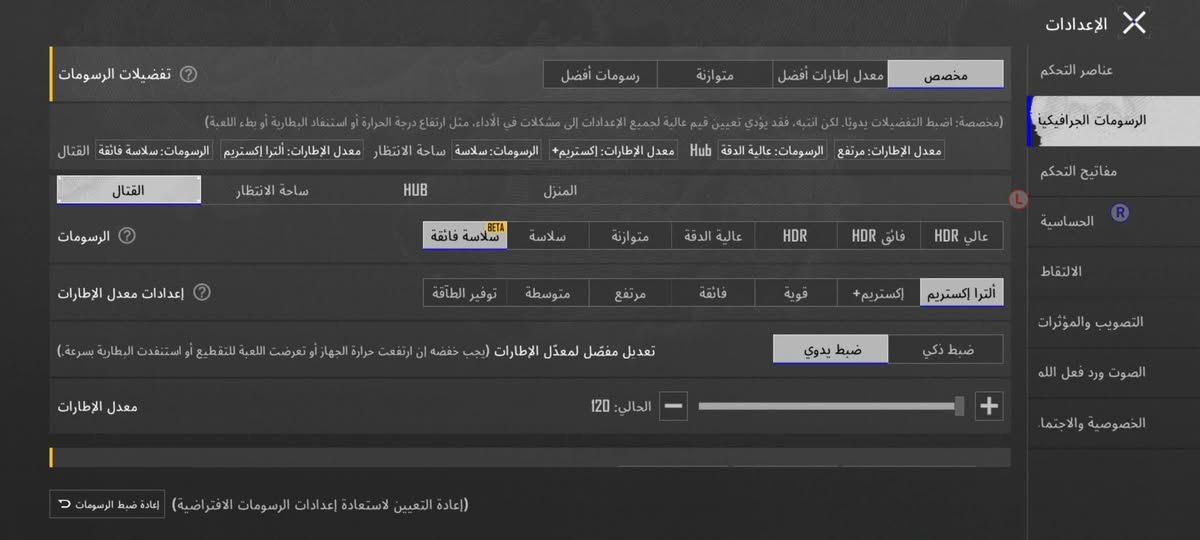The image size is (1200, 540).
Task: Open عناصر التحكم in sidebar
Action: (x=1113, y=70)
